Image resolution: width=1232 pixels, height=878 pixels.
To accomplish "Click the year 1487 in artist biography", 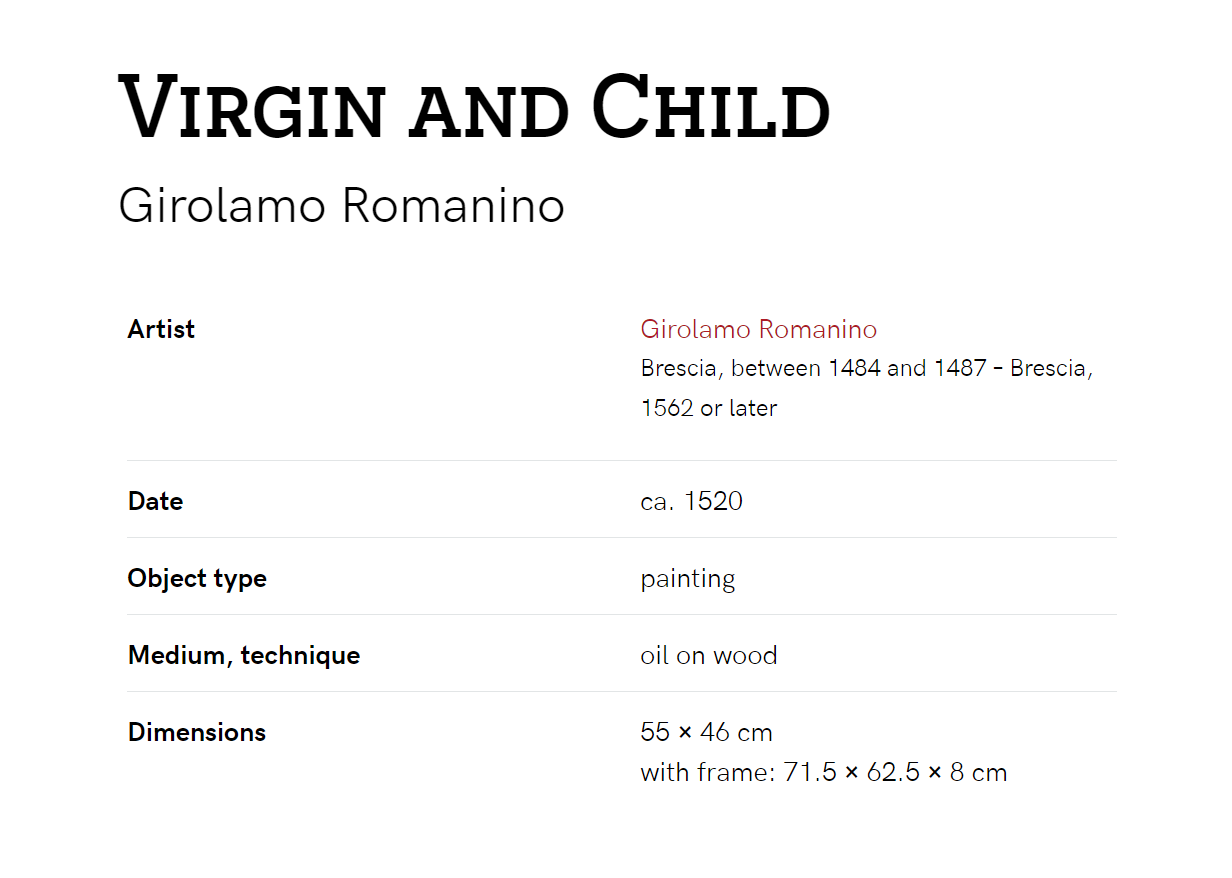I will click(961, 368).
